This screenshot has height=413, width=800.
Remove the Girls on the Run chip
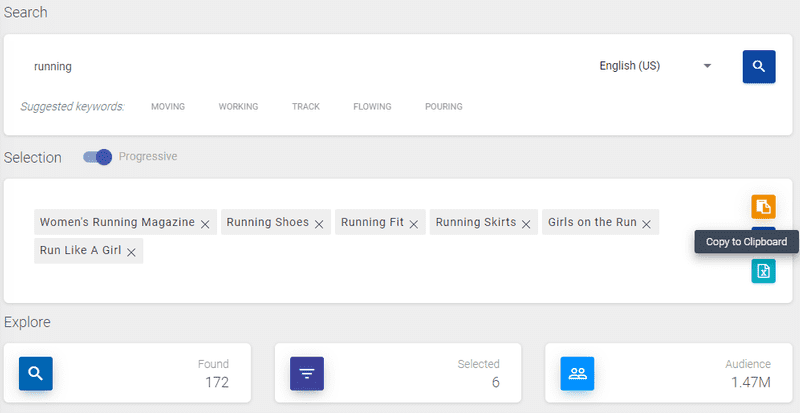pyautogui.click(x=646, y=224)
